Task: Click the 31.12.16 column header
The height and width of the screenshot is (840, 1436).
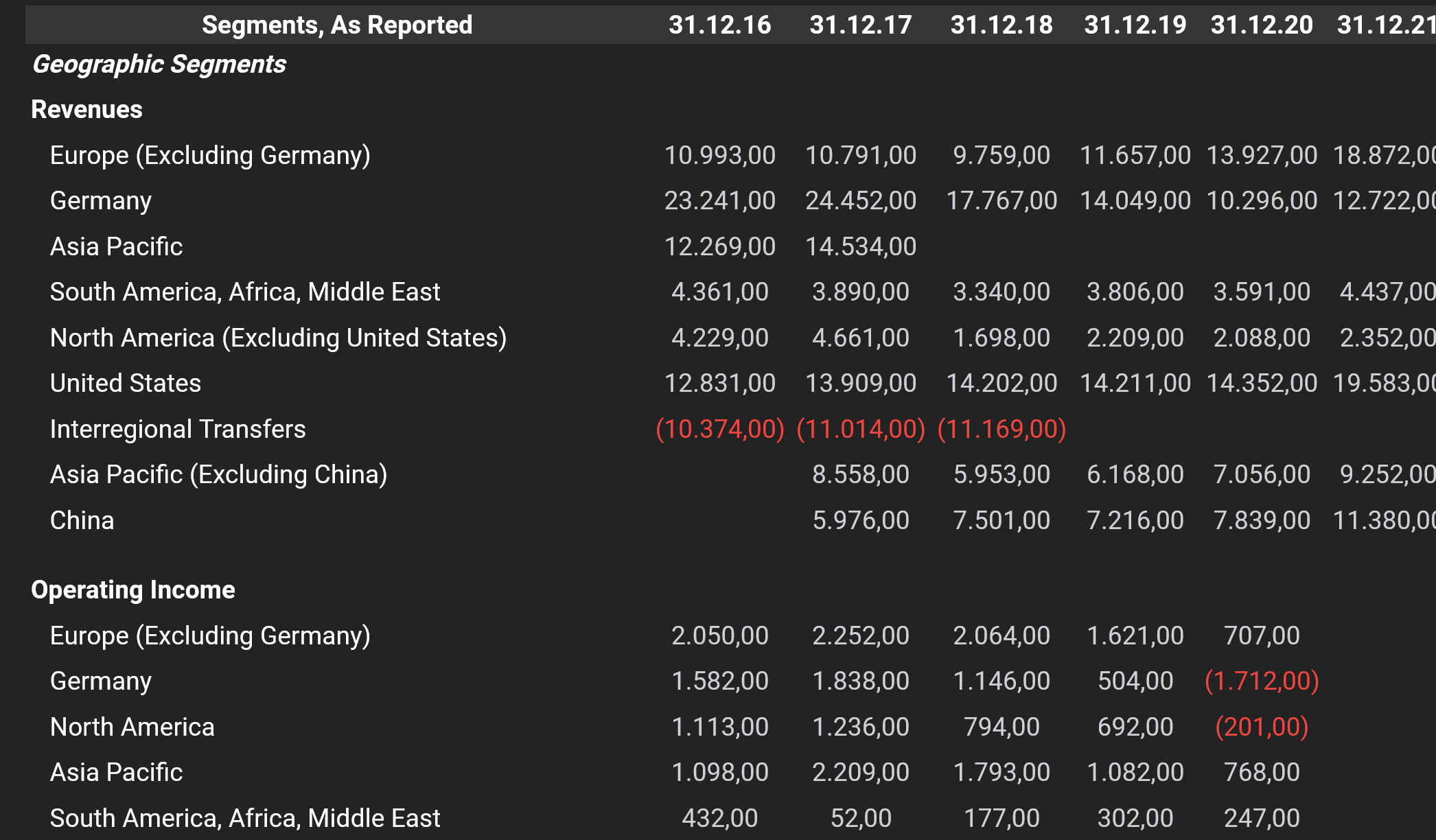Action: click(719, 25)
